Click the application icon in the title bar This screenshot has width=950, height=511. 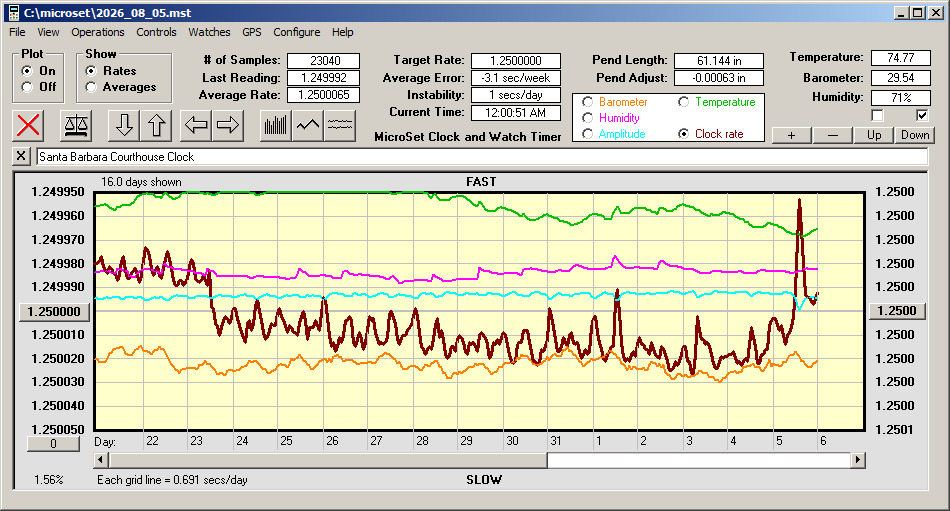[13, 13]
